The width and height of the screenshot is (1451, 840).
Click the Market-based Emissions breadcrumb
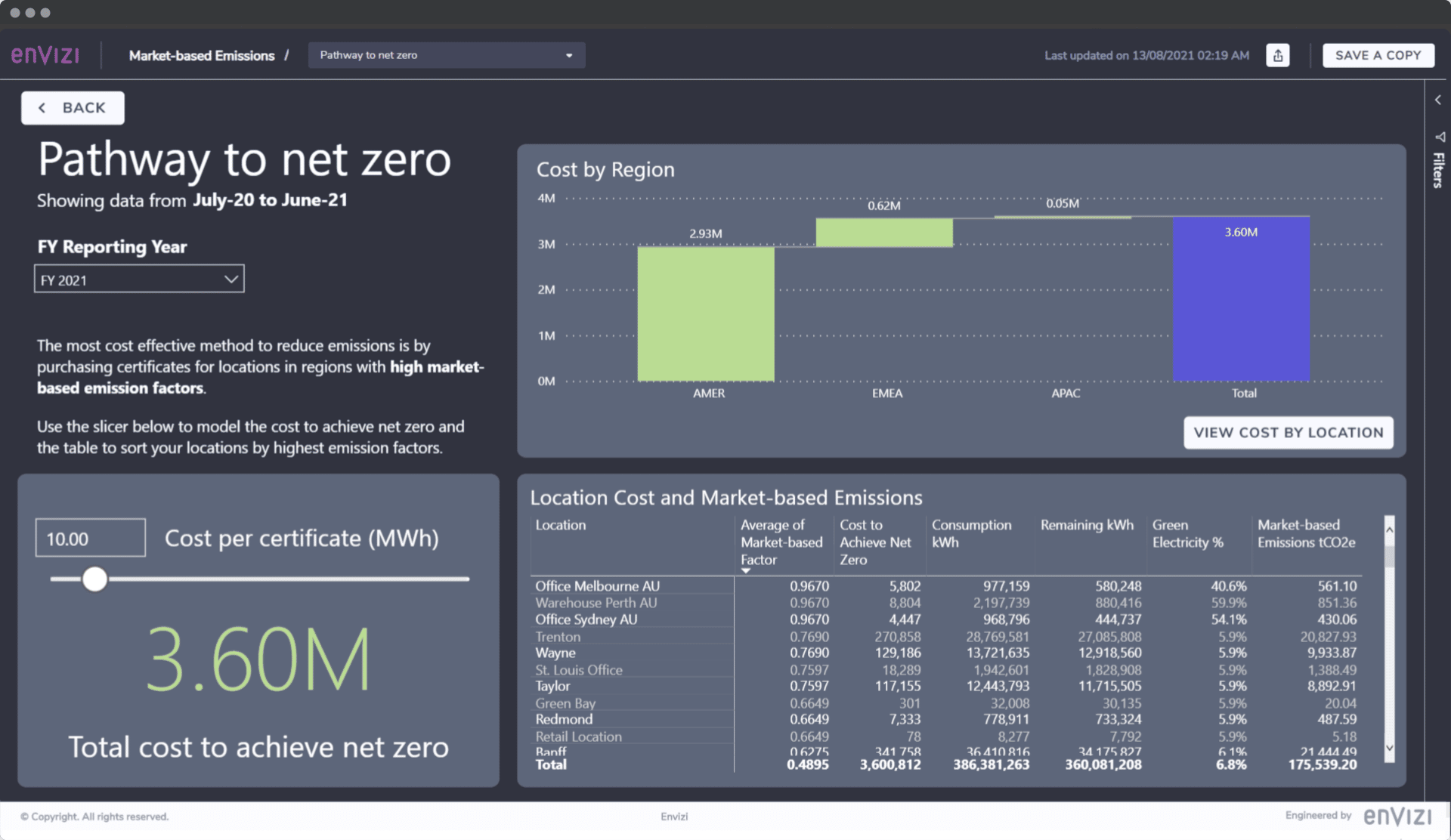tap(203, 55)
